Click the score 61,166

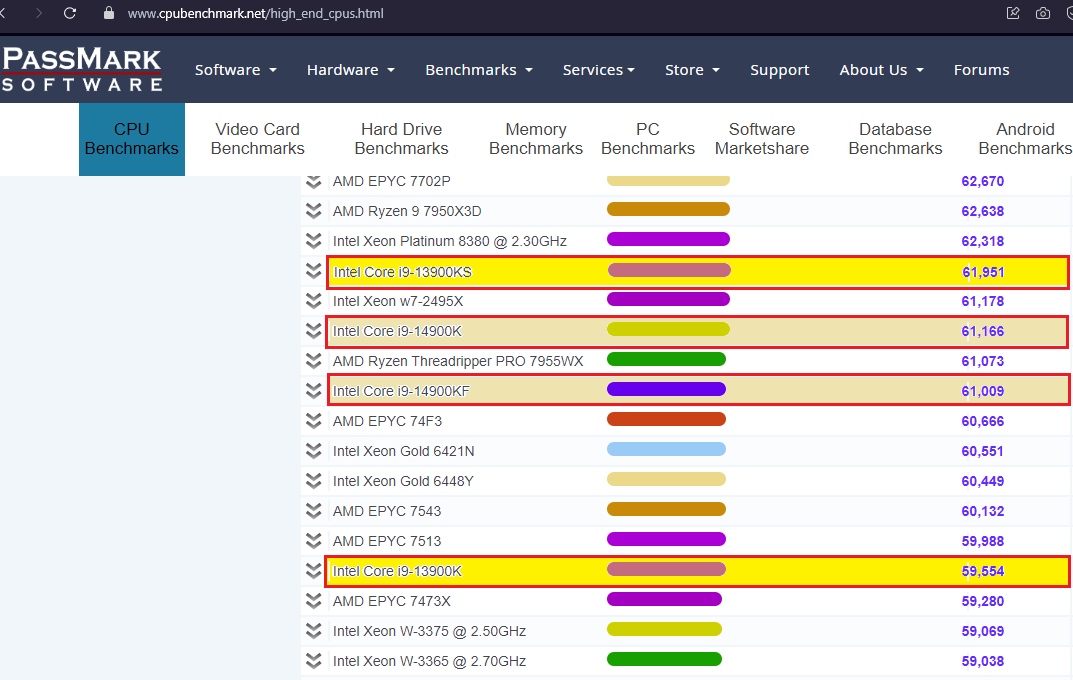(983, 332)
